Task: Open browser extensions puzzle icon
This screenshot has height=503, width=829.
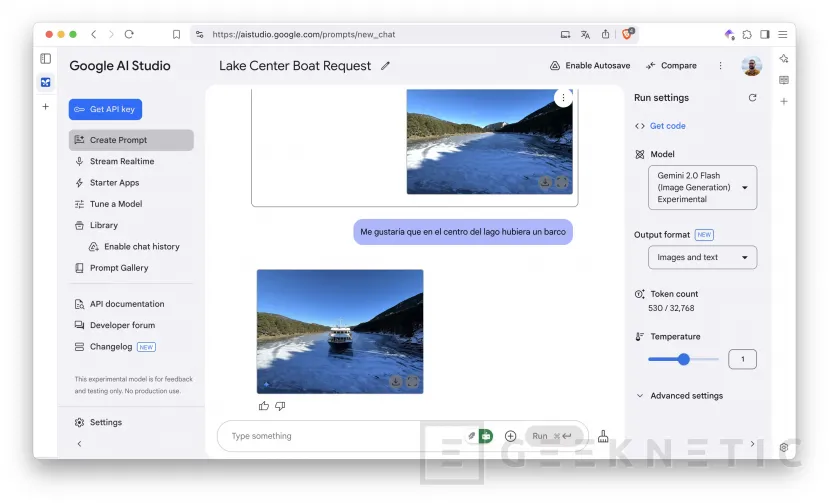Action: coord(747,34)
